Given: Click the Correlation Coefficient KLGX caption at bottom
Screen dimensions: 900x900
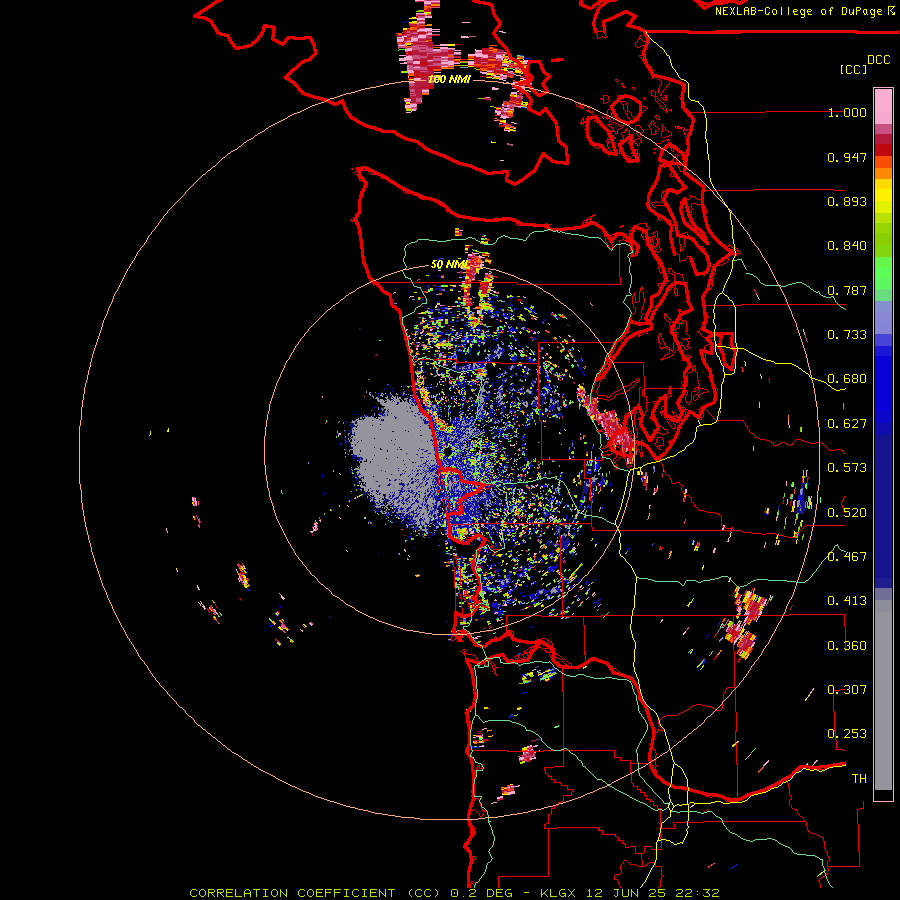Looking at the screenshot, I should 454,893.
